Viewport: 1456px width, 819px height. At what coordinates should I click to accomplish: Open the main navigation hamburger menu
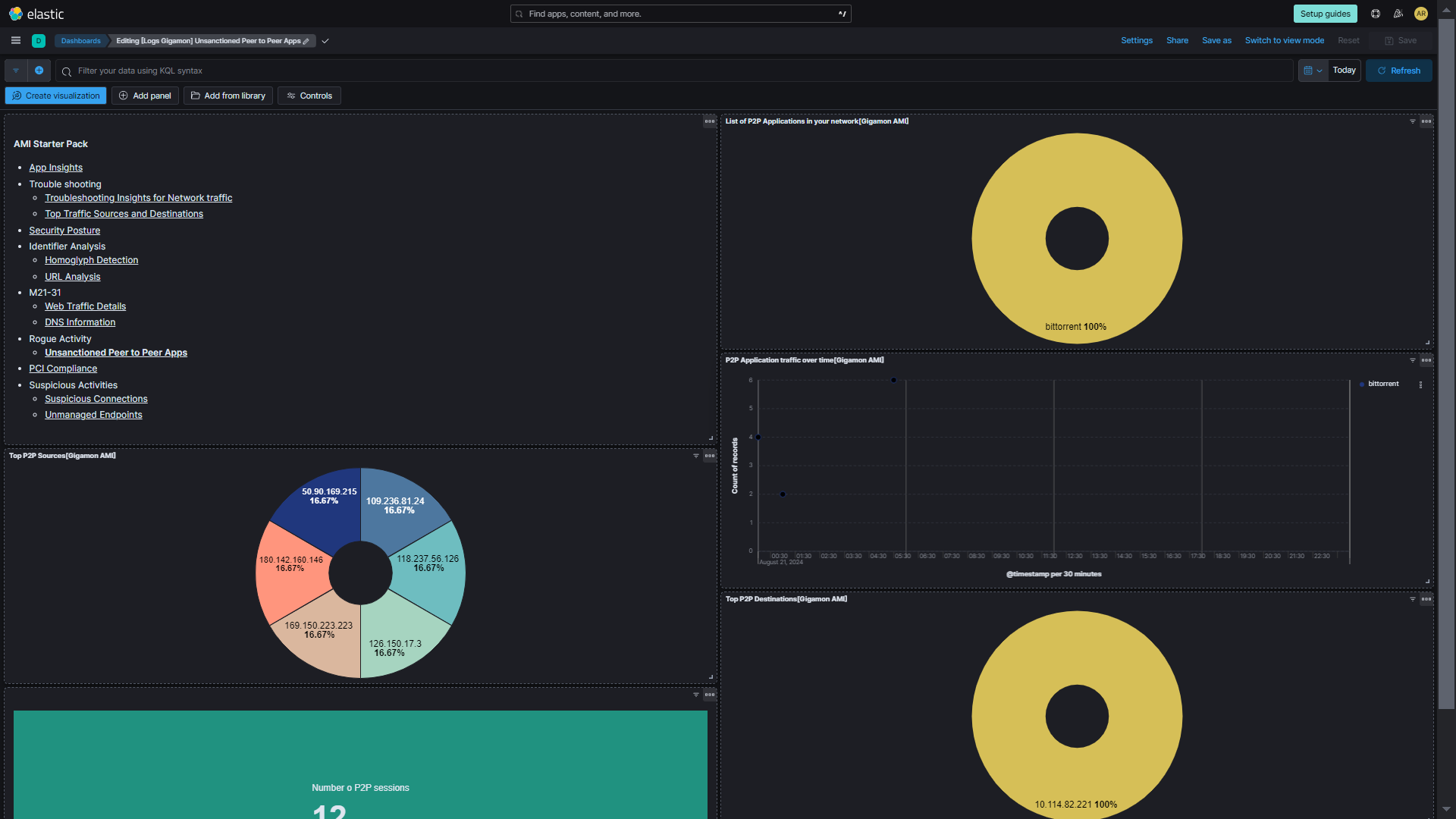point(15,40)
